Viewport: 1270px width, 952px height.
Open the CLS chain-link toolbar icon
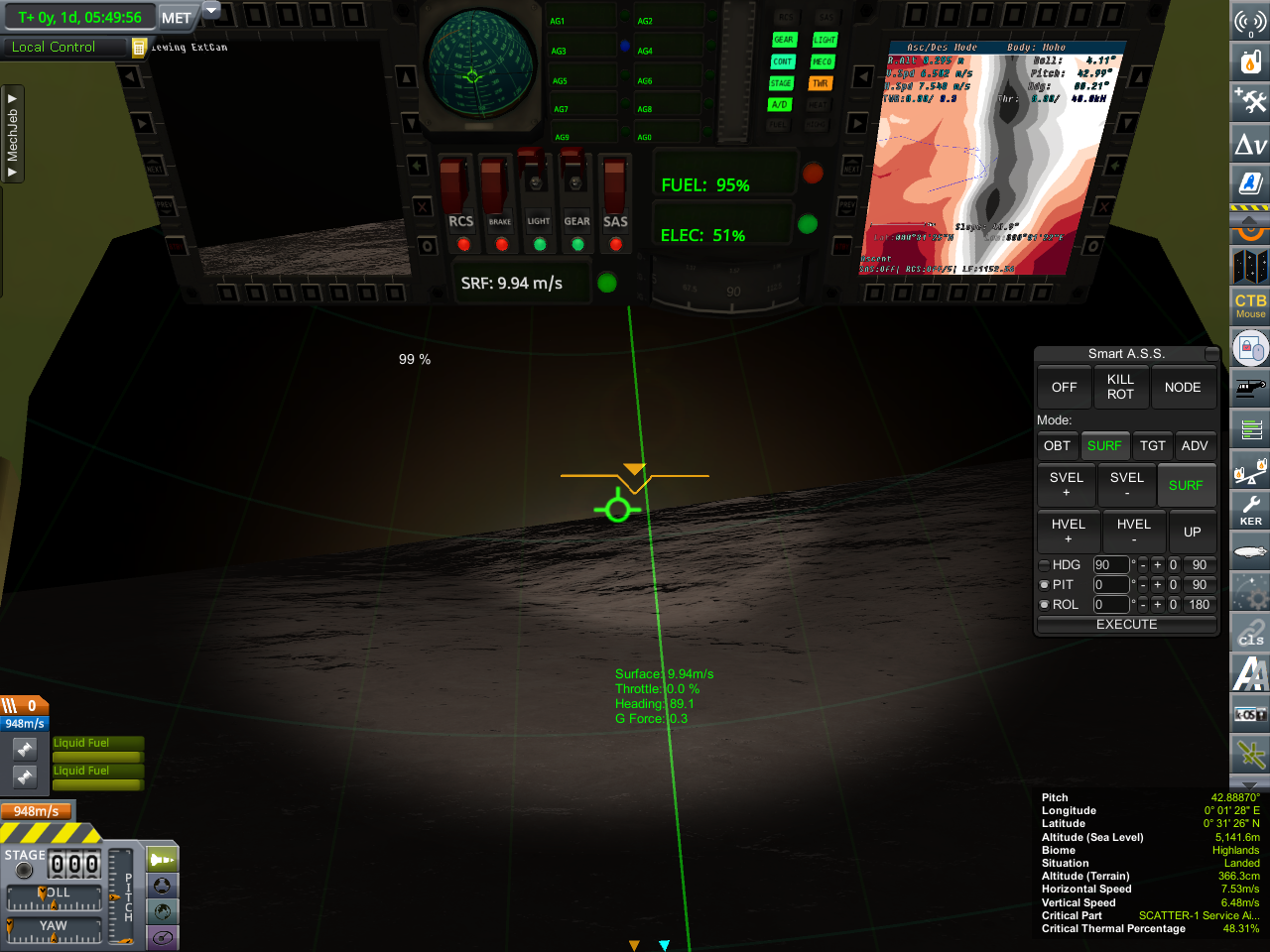[x=1250, y=633]
